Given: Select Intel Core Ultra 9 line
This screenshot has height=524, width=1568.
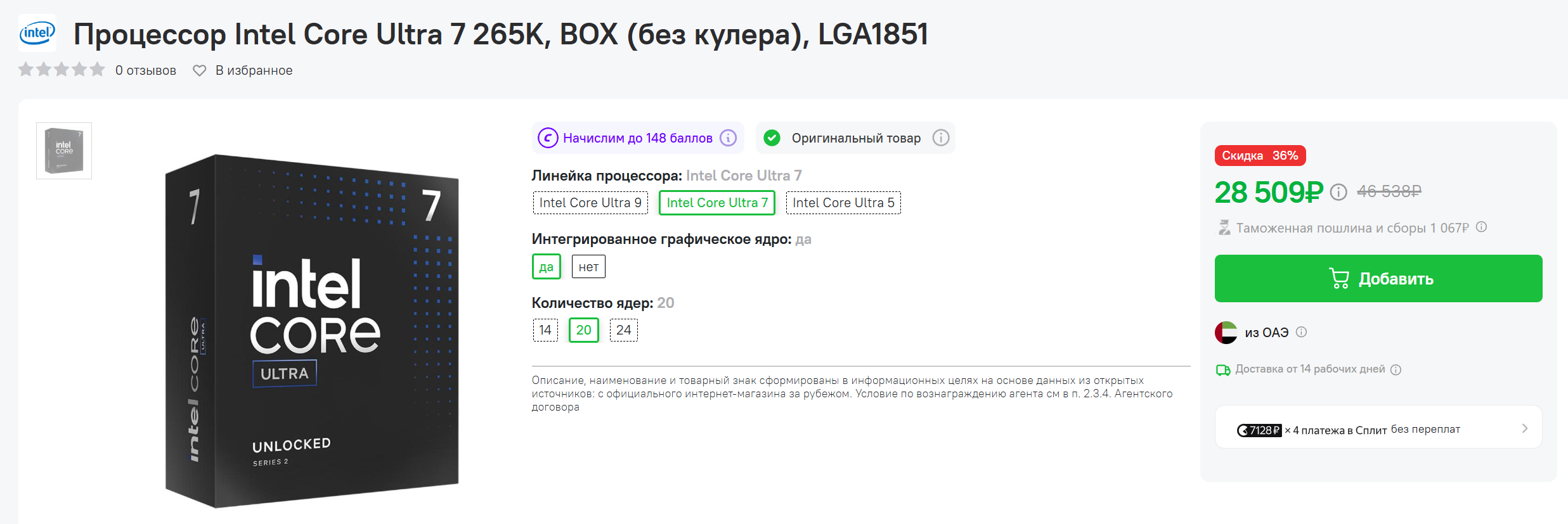Looking at the screenshot, I should click(x=590, y=203).
